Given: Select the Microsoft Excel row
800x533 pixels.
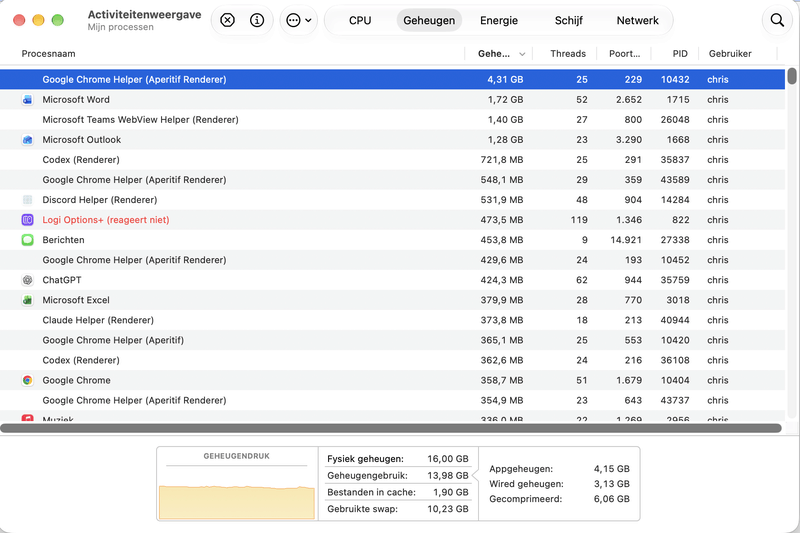Looking at the screenshot, I should tap(392, 300).
